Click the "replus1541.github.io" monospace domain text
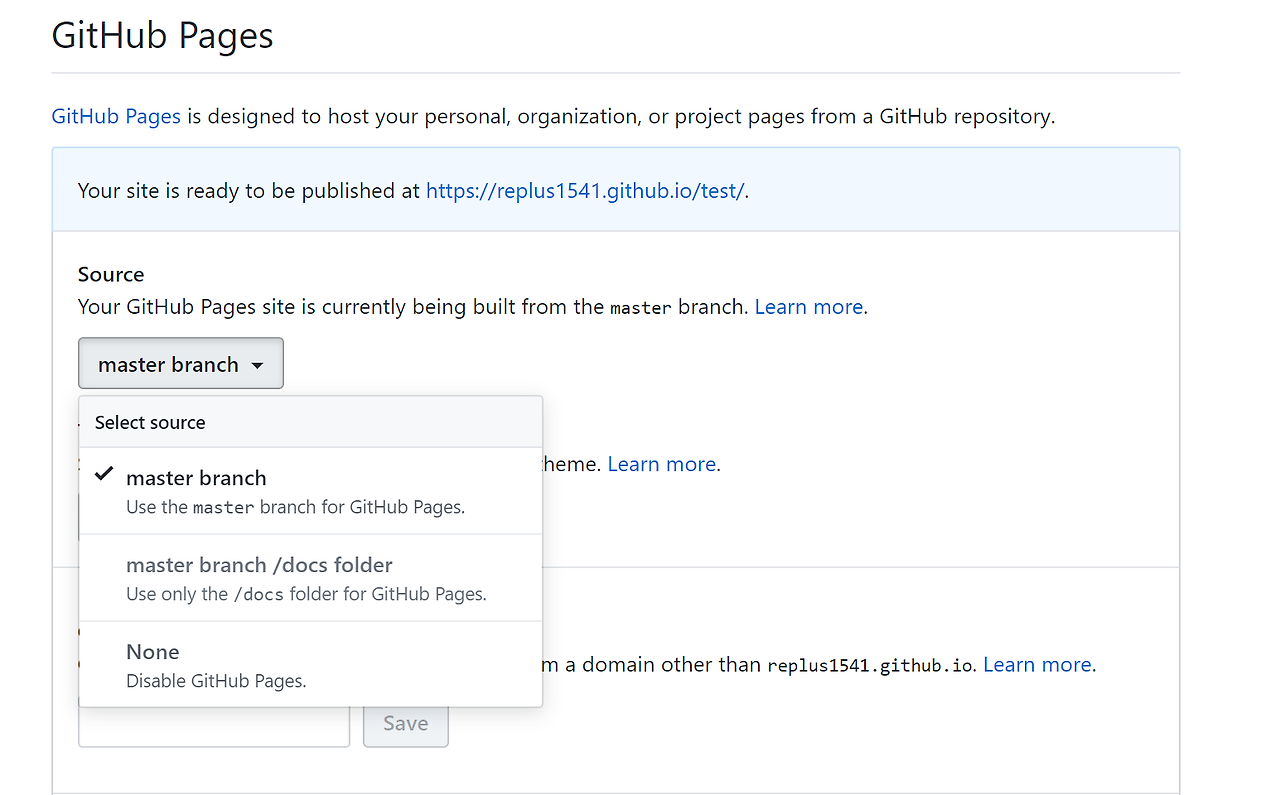This screenshot has width=1280, height=795. pos(869,666)
